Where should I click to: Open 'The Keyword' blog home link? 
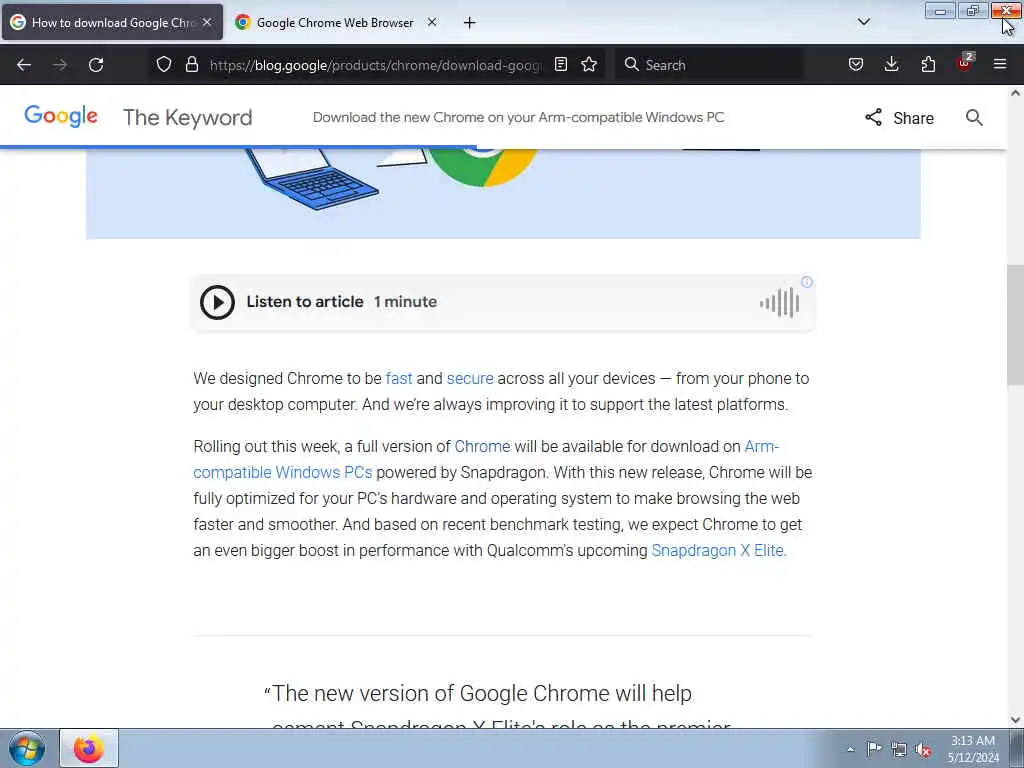[x=187, y=118]
